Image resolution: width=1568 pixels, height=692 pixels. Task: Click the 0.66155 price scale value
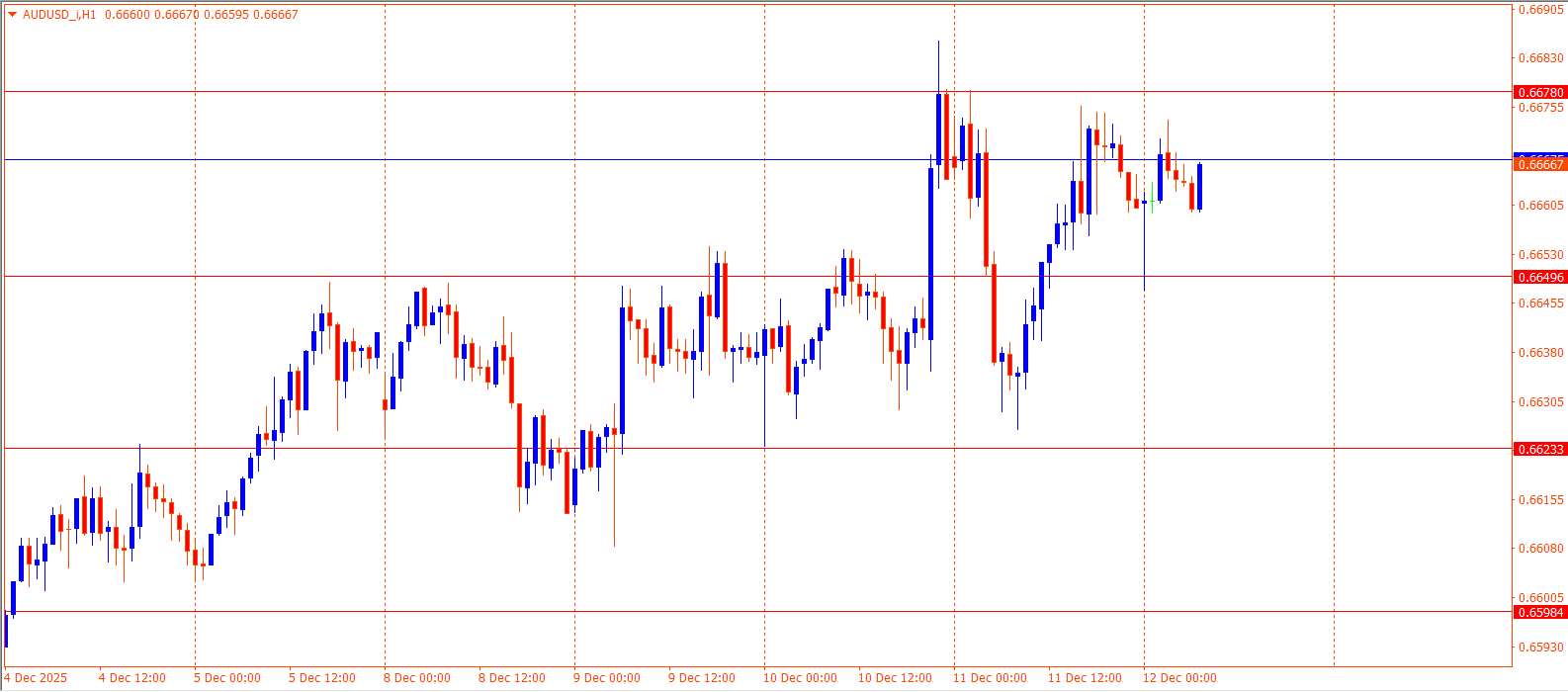point(1540,500)
